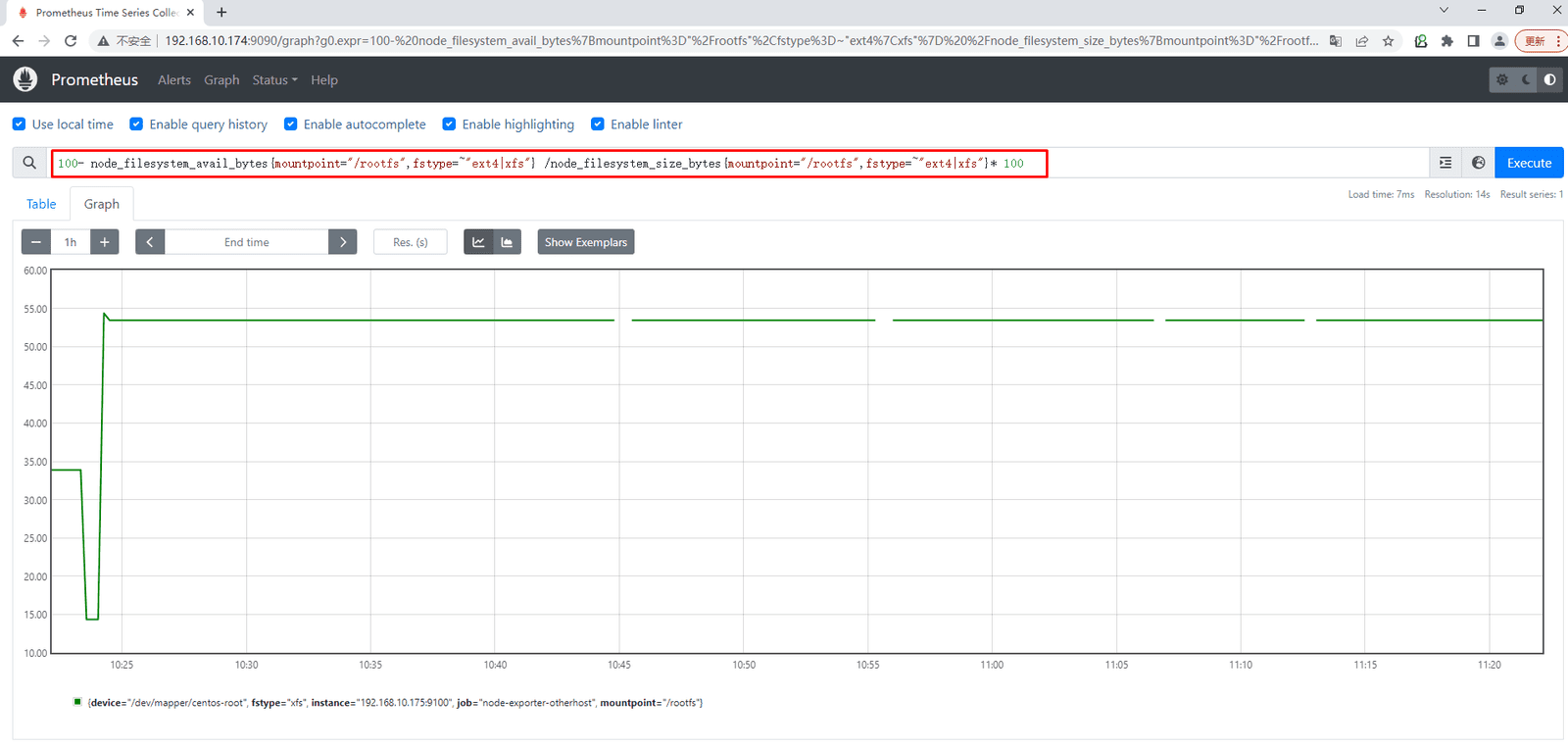
Task: Open the metrics explorer globe icon
Action: point(1478,163)
